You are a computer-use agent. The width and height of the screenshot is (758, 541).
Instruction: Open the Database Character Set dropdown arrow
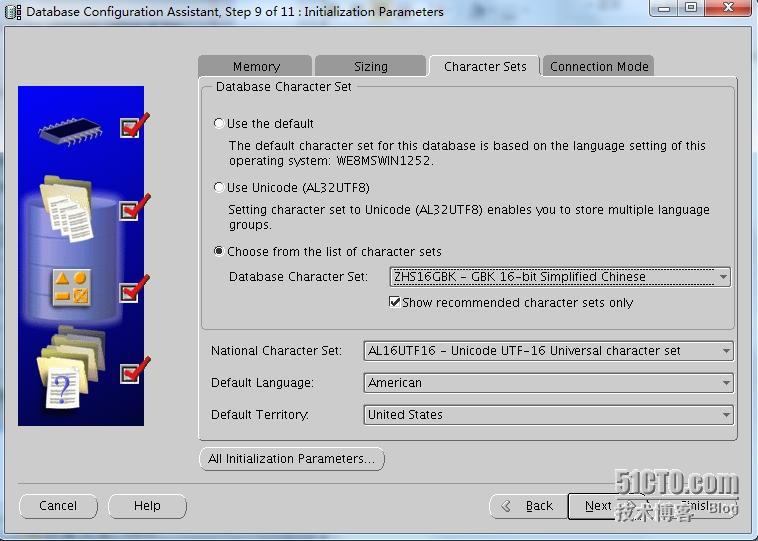point(723,277)
